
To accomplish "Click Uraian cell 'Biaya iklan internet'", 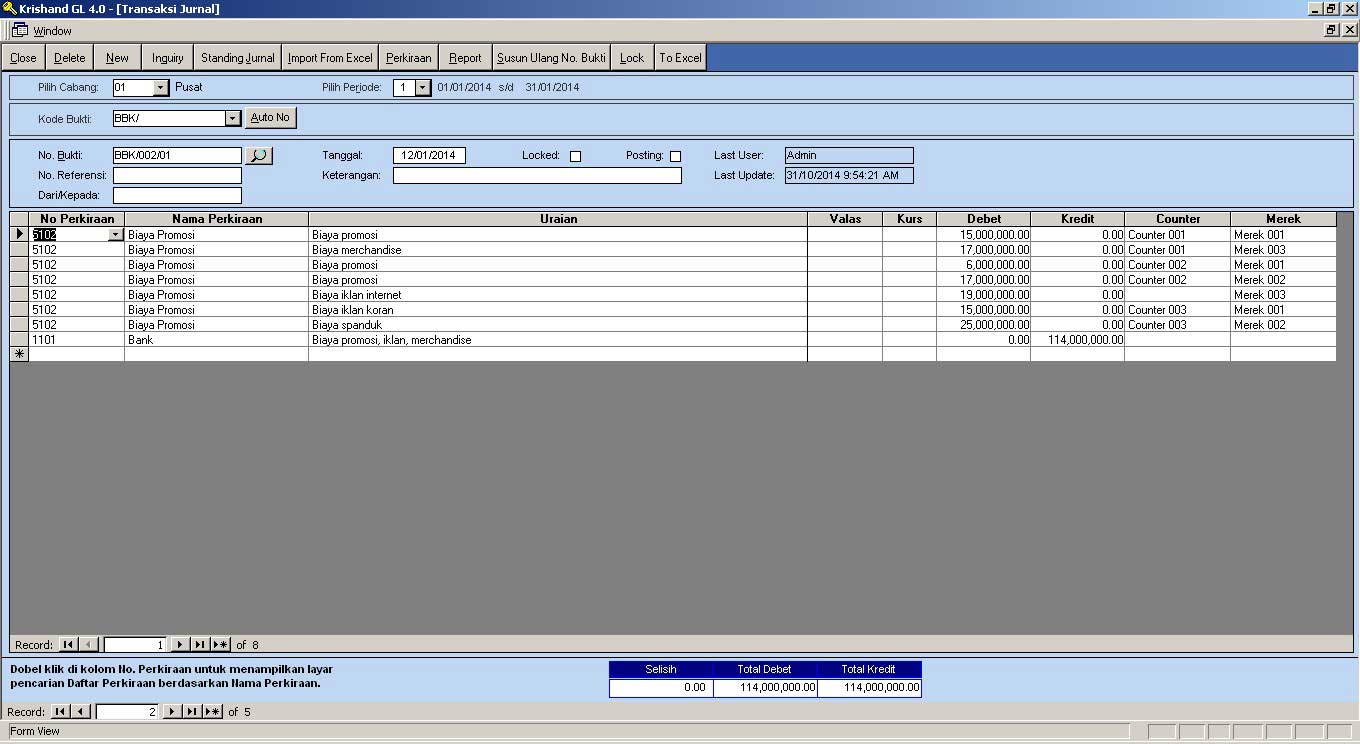I will click(558, 295).
